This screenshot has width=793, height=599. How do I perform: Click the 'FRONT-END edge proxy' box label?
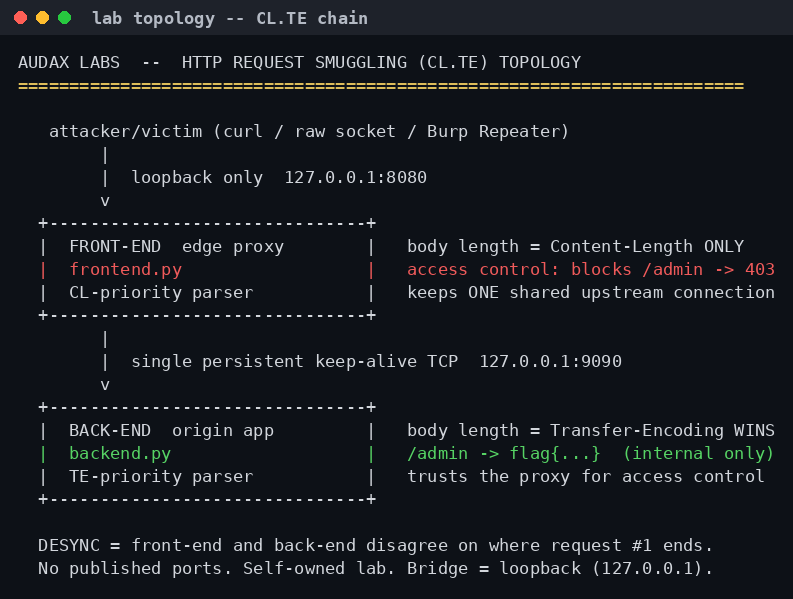(x=177, y=246)
